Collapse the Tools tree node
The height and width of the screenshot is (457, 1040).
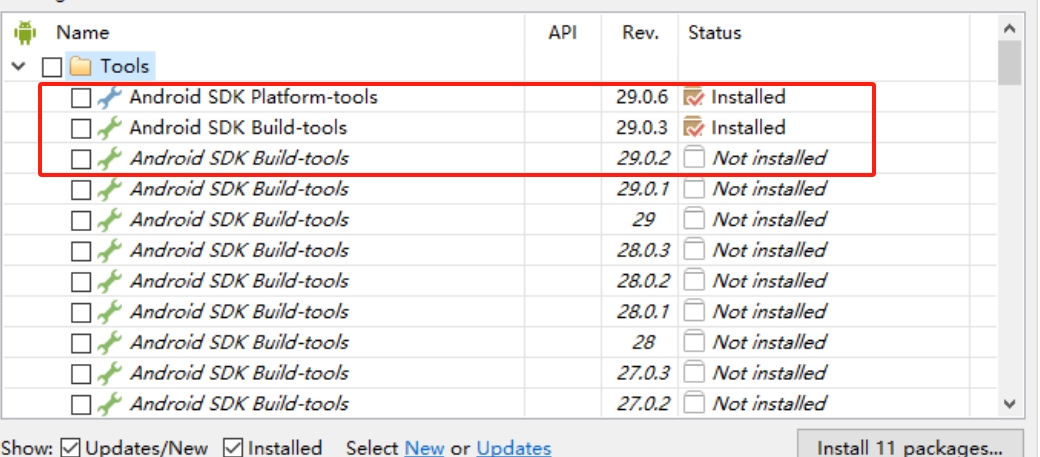click(x=19, y=66)
